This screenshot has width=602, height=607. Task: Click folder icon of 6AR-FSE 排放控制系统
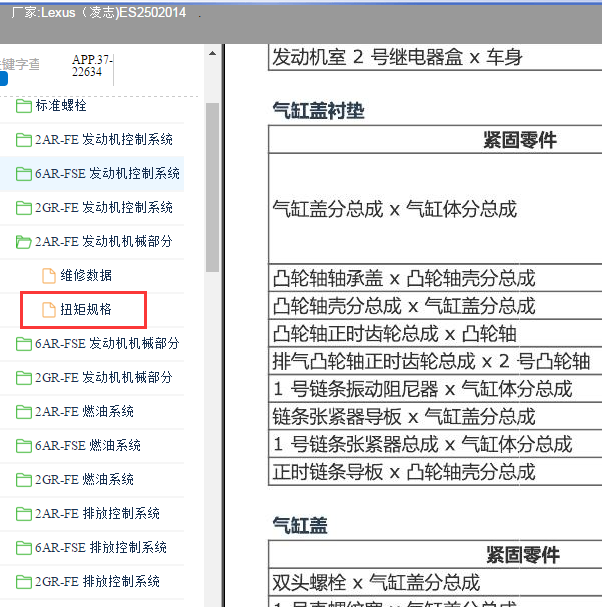coord(24,548)
